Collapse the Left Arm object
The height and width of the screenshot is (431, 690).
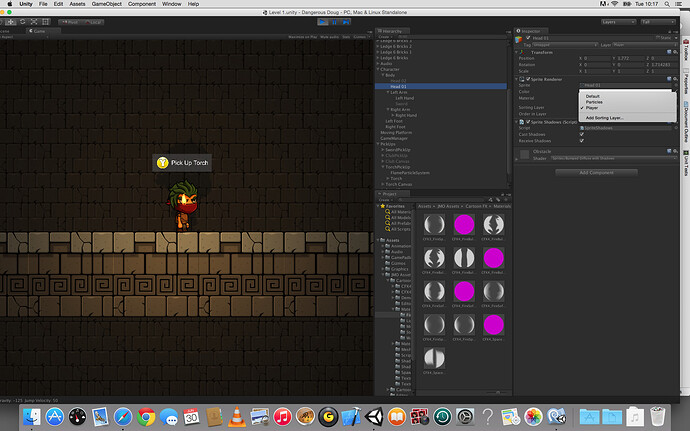coord(388,92)
